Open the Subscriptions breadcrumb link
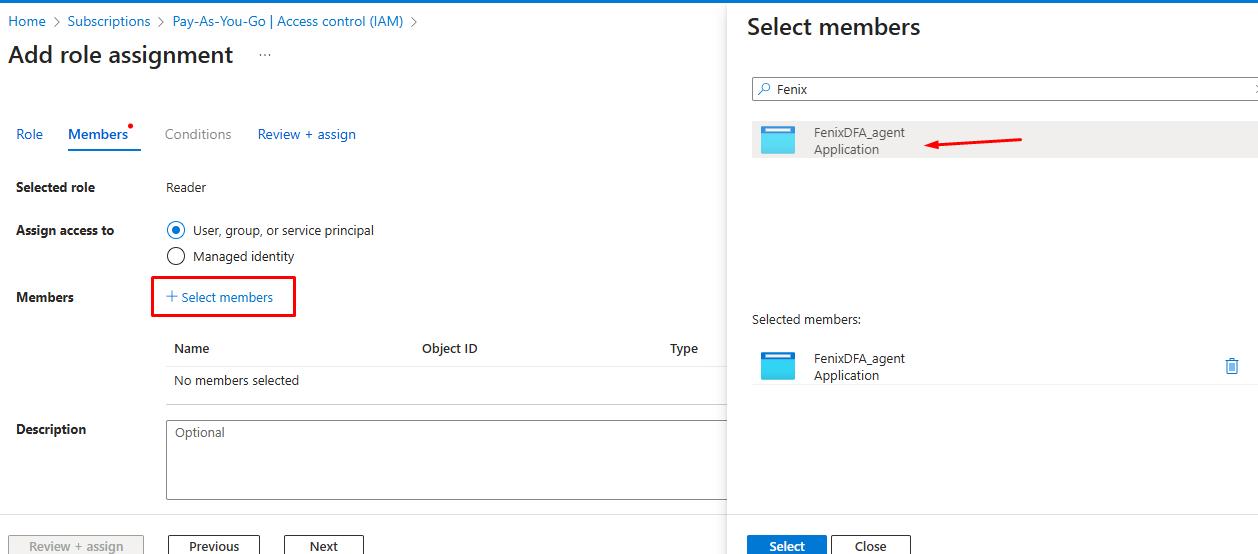 109,21
